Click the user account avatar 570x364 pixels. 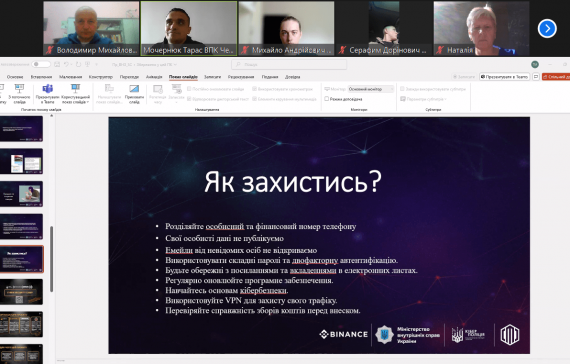pos(535,64)
